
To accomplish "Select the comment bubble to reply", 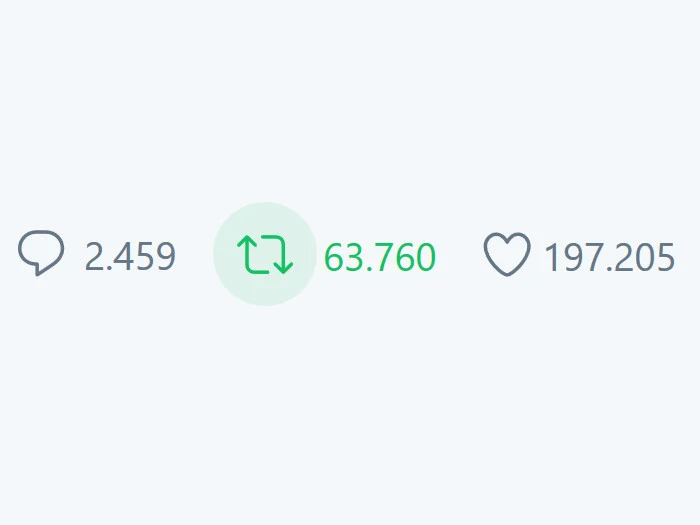I will point(41,253).
